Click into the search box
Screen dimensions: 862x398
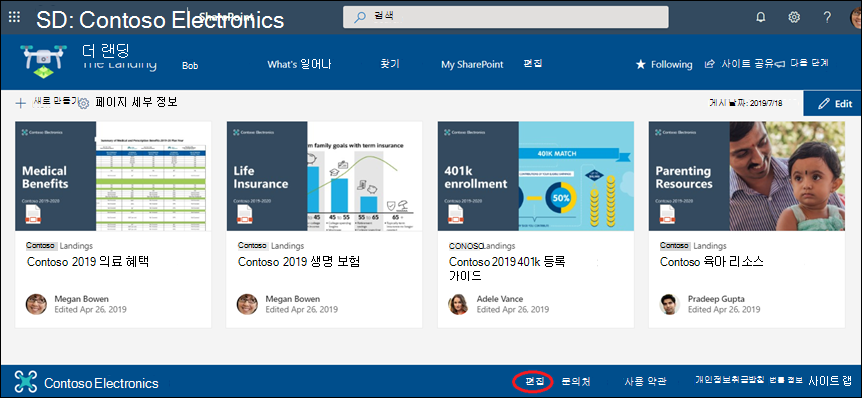(x=506, y=17)
